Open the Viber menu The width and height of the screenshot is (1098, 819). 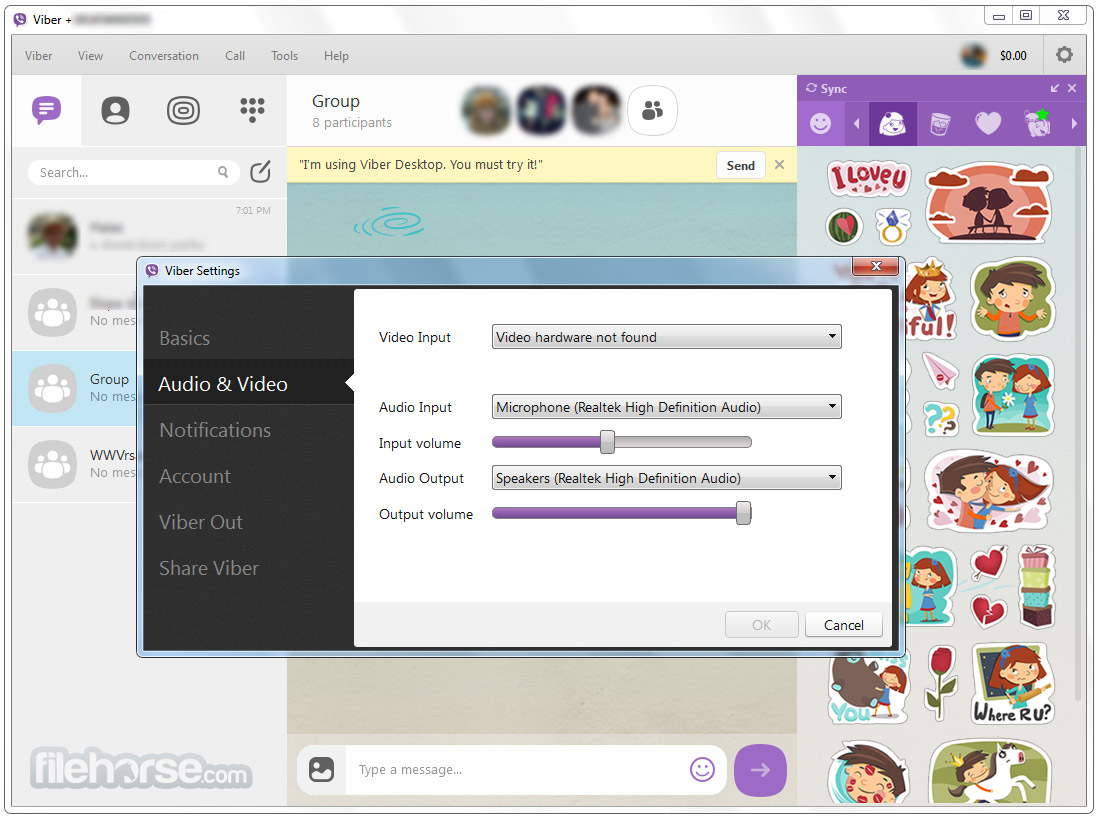39,55
